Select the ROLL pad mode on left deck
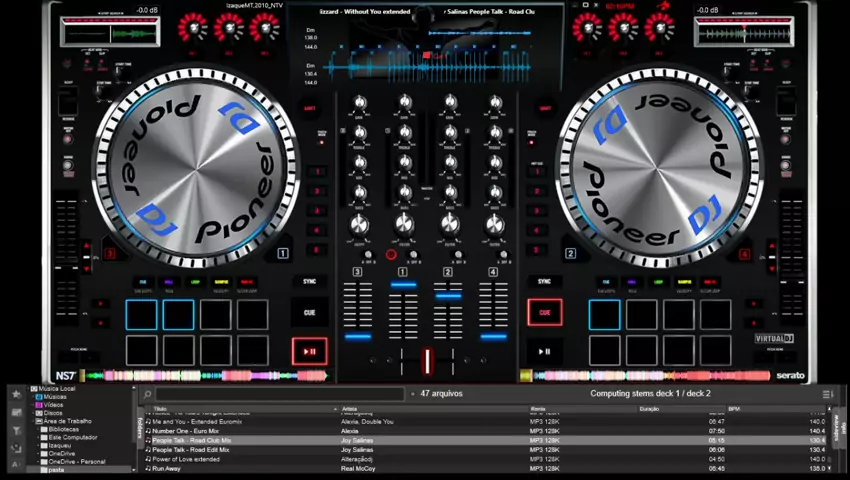Image resolution: width=850 pixels, height=480 pixels. click(168, 282)
